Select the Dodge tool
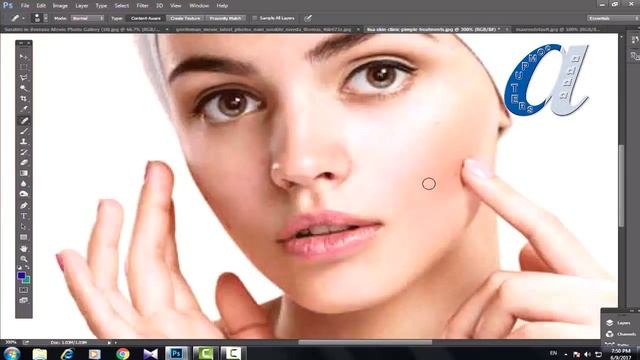 tap(23, 194)
